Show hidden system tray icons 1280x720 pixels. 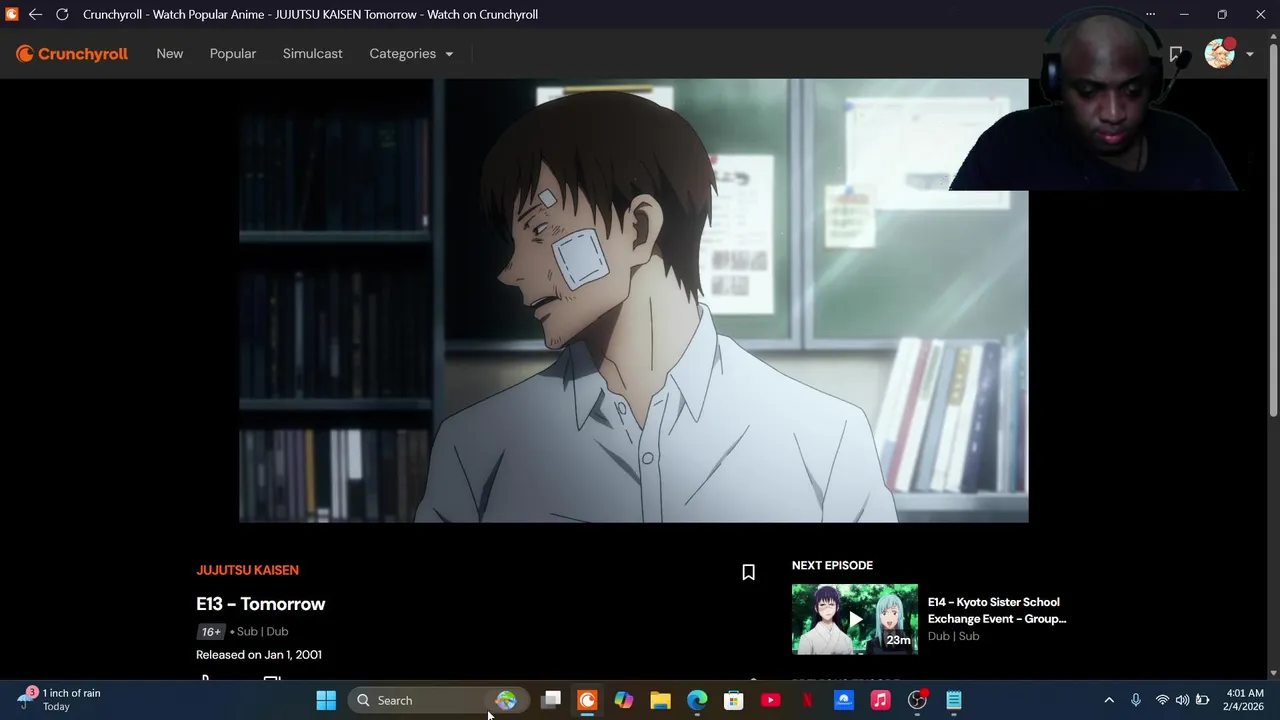click(1108, 700)
